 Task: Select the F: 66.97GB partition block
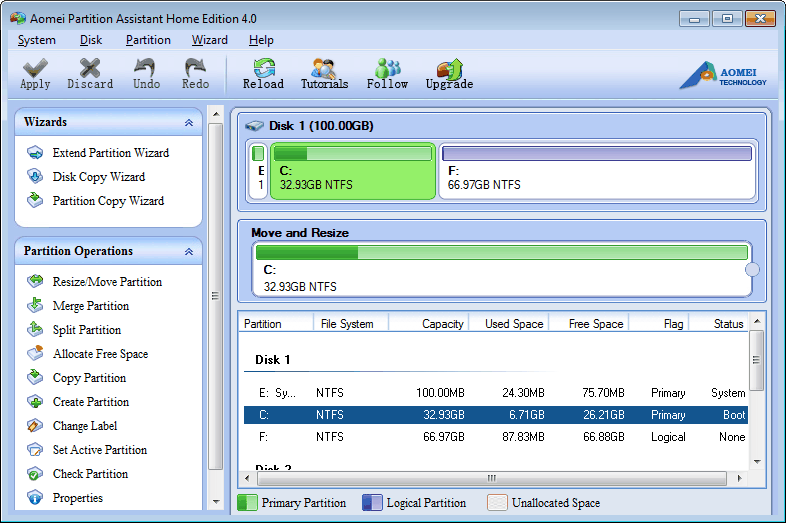click(x=597, y=171)
